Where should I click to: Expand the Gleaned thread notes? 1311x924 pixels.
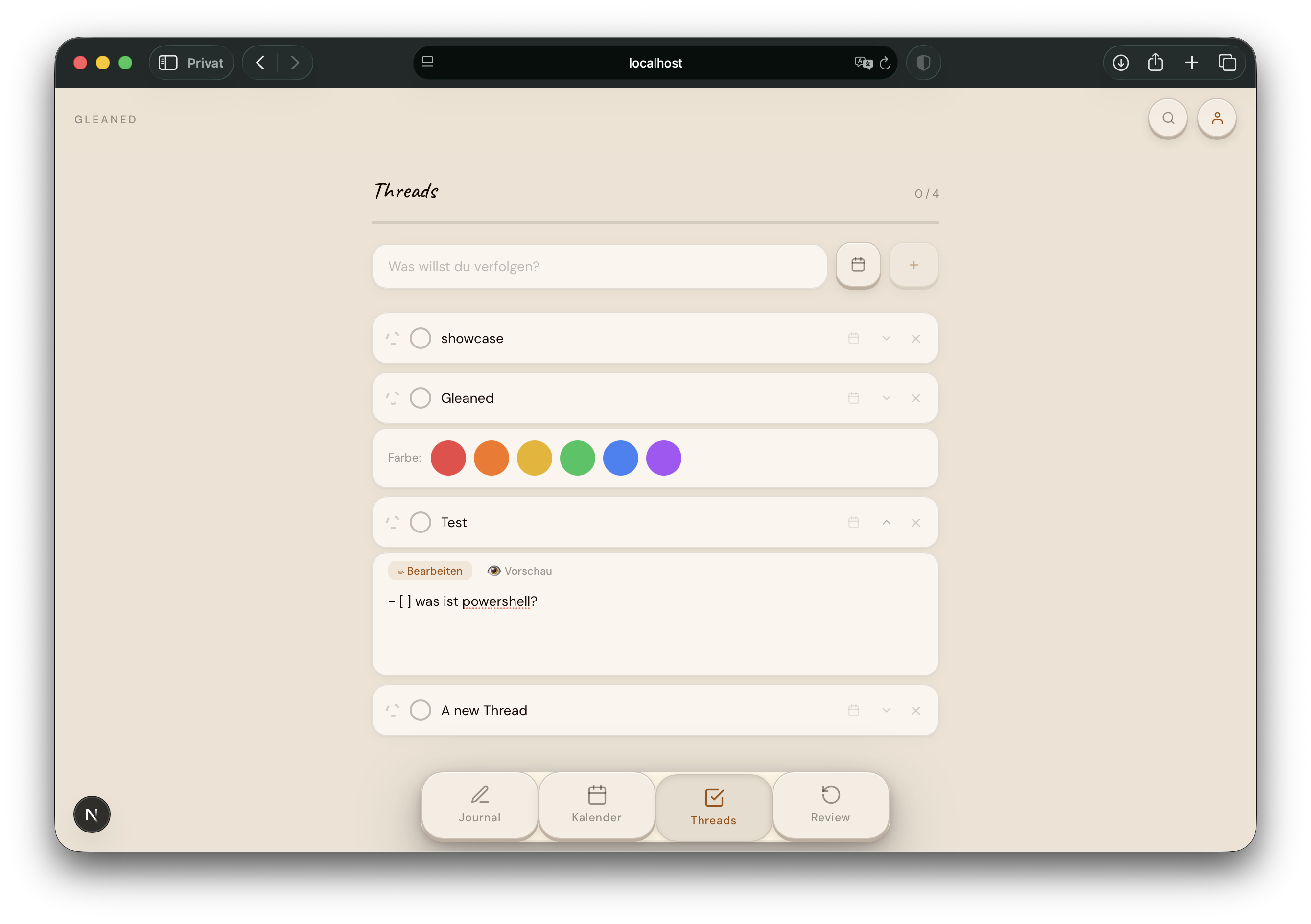(886, 398)
